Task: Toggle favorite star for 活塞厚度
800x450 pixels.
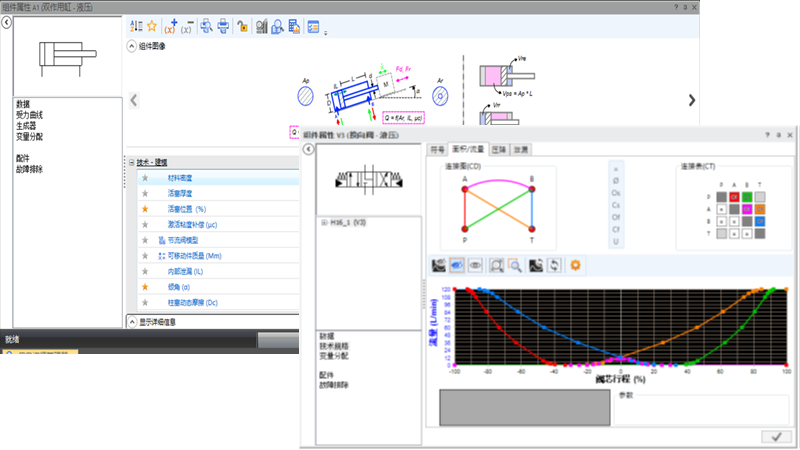Action: [145, 193]
